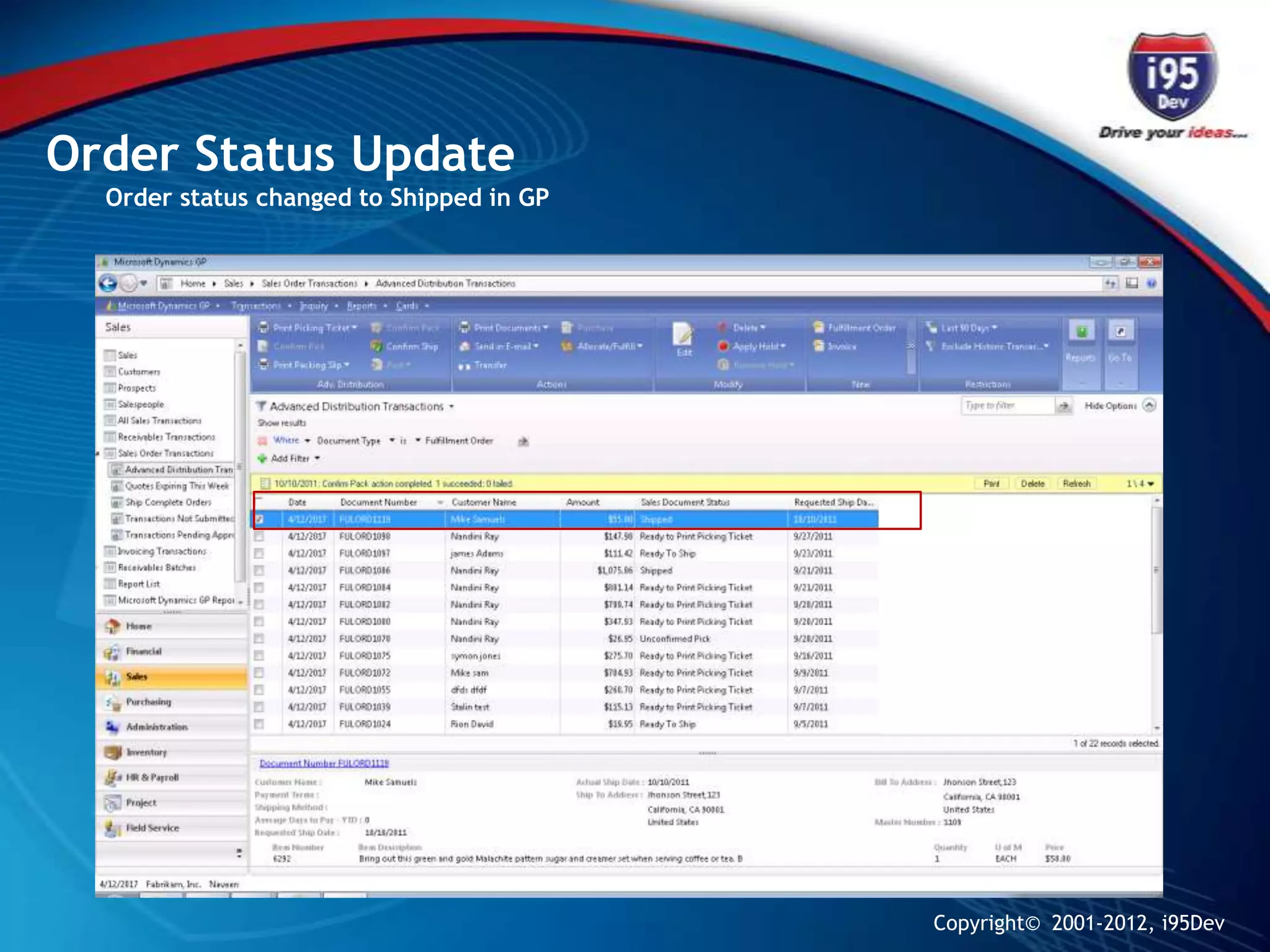Screen dimensions: 1270x952
Task: Open the Microsoft Dynamics GP menu
Action: pos(164,306)
